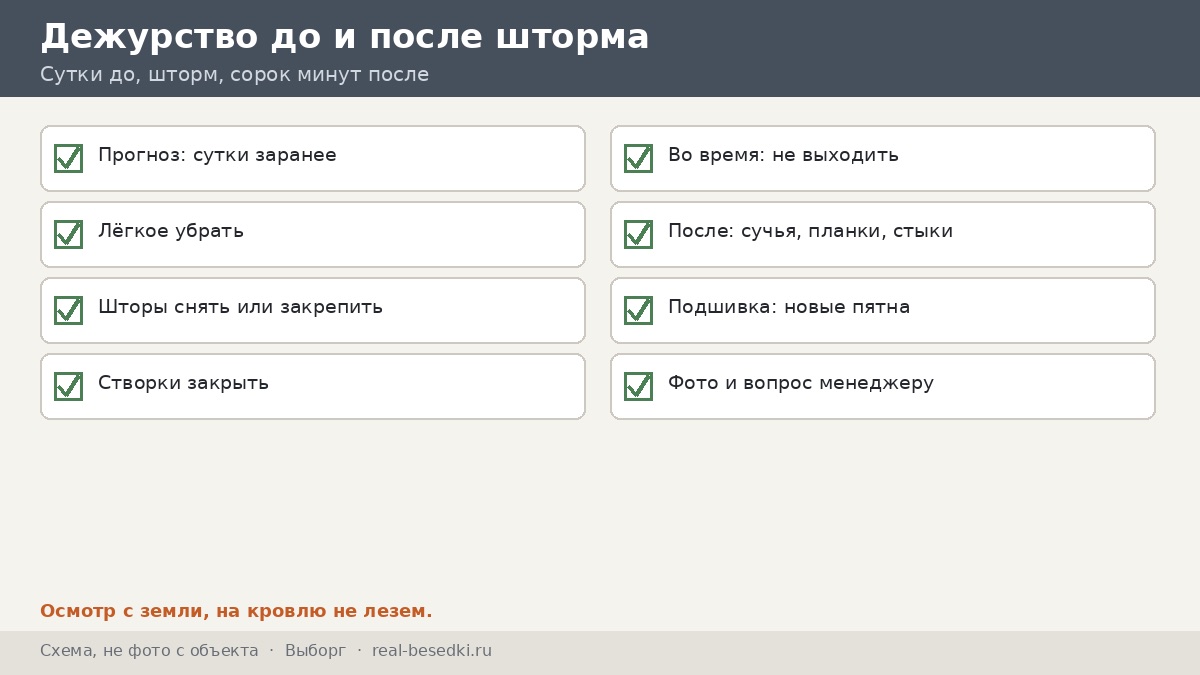Uncheck the "После: сучья, планки, стыки" checkbox
The width and height of the screenshot is (1200, 675).
pyautogui.click(x=638, y=234)
